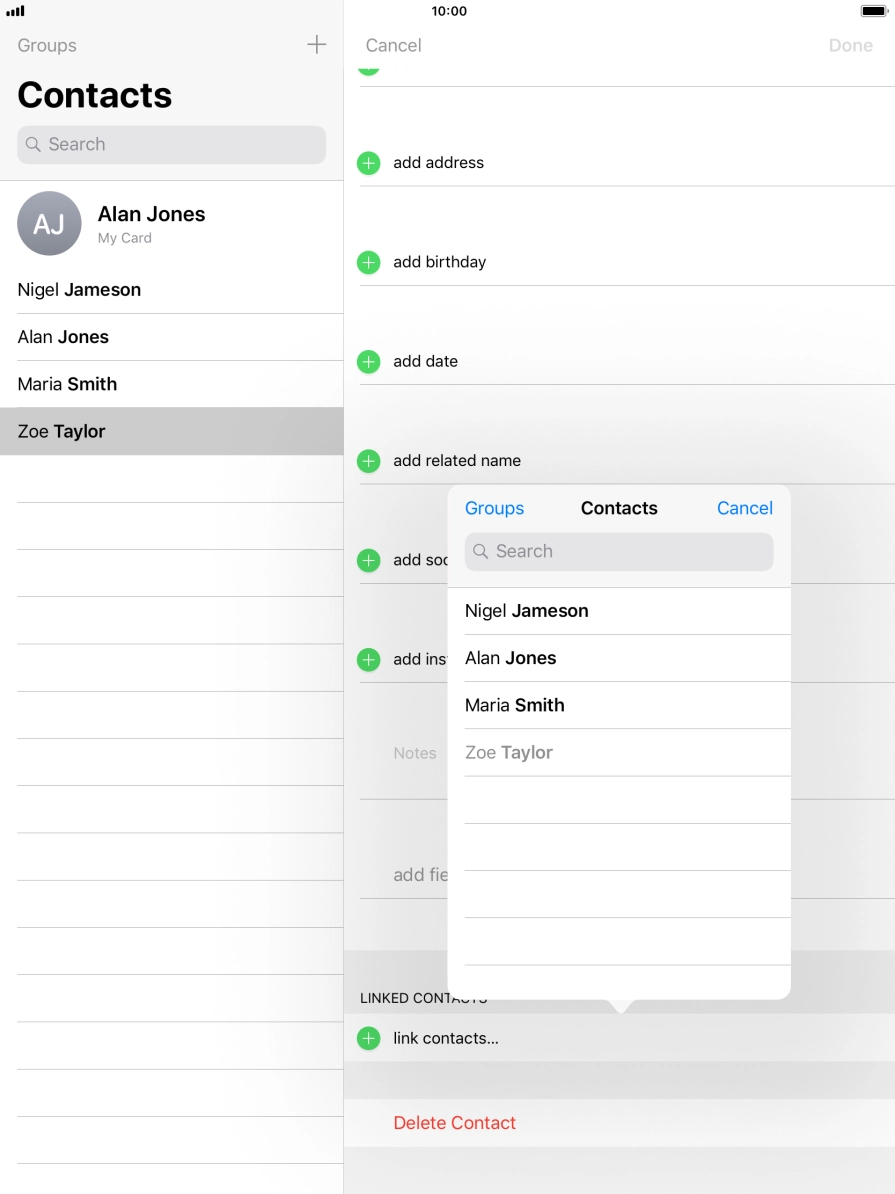Cancel the link contacts popover
Screen dimensions: 895x1194
tap(744, 508)
